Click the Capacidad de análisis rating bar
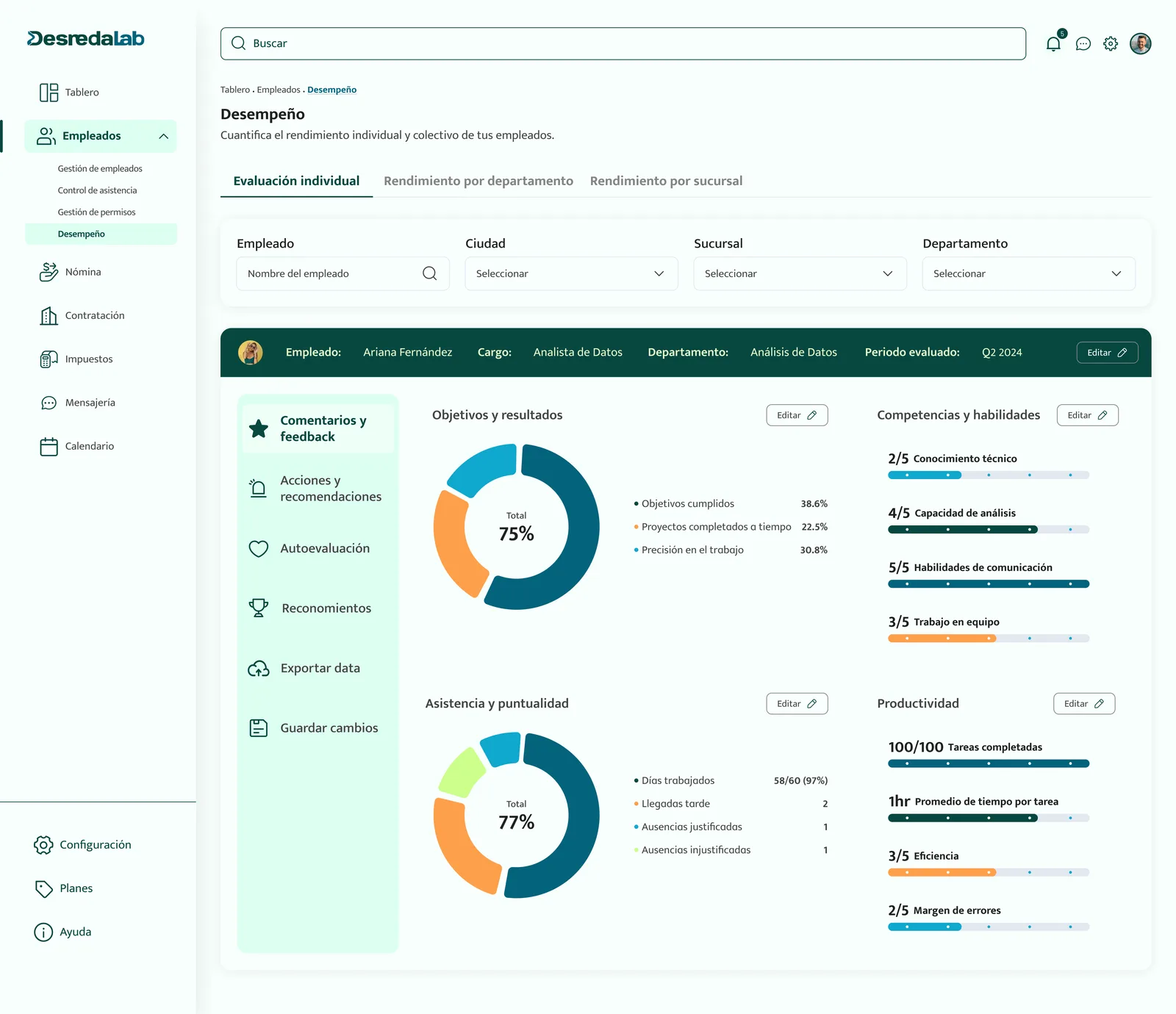 989,530
